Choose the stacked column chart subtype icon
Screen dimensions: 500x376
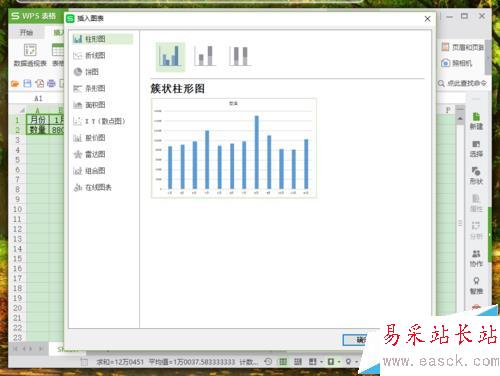(205, 56)
